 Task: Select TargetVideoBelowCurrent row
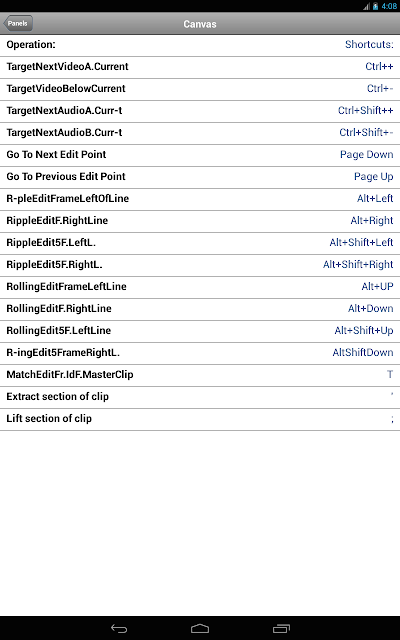[200, 89]
